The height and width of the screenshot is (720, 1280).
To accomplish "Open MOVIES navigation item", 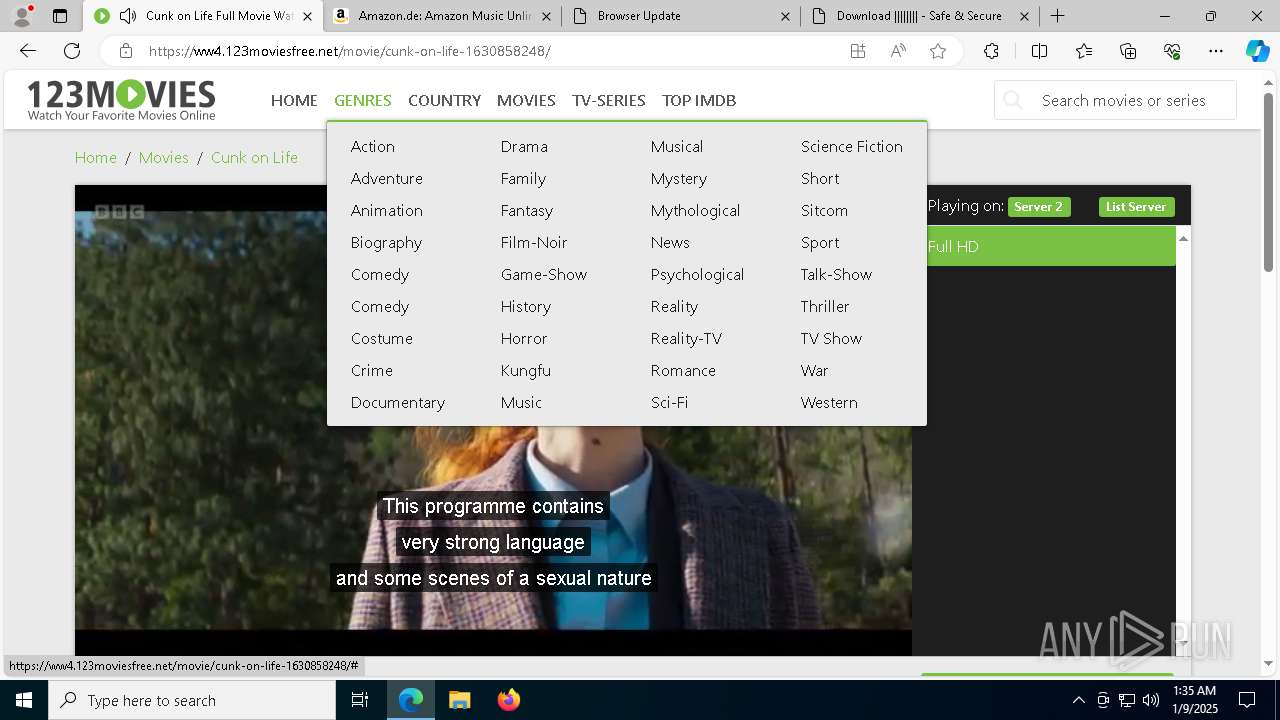I will 526,100.
